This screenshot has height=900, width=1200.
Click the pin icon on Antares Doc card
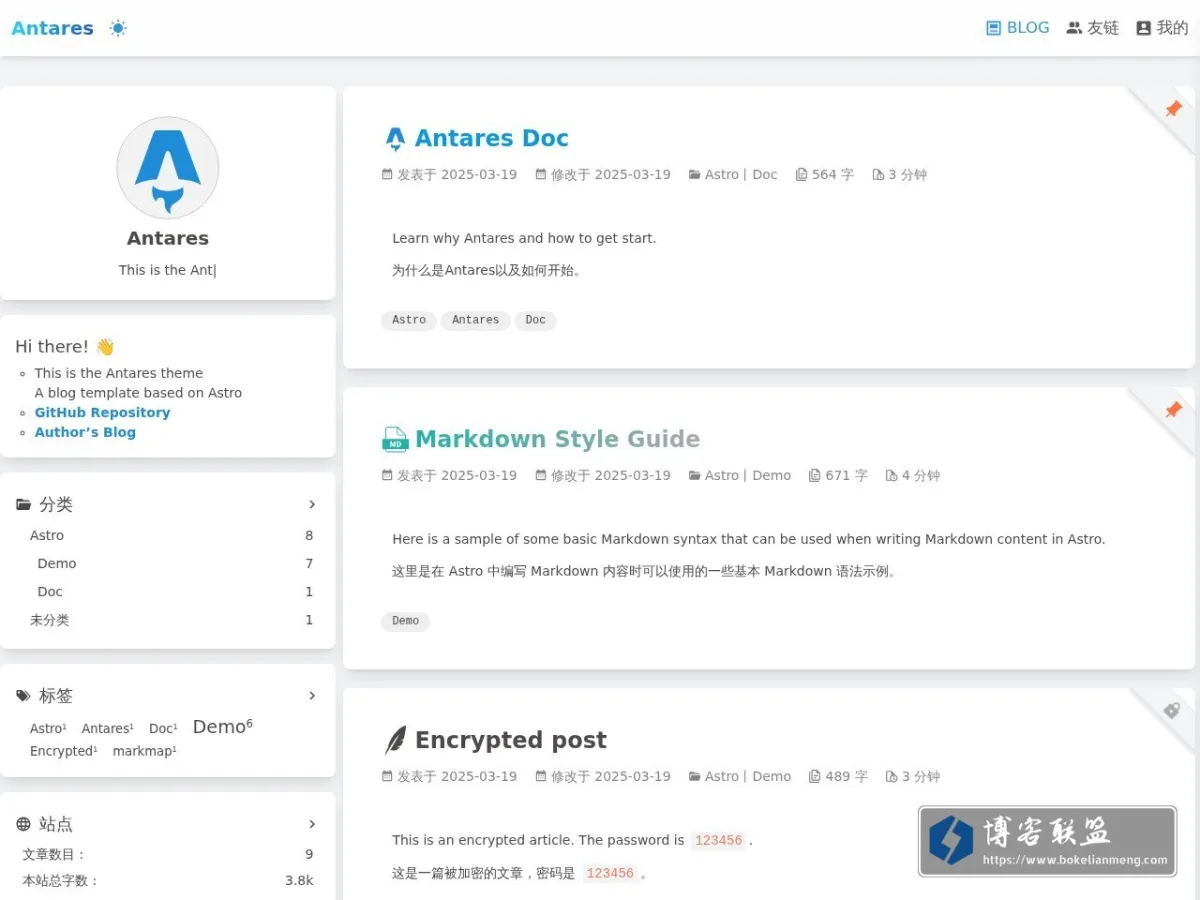tap(1173, 108)
